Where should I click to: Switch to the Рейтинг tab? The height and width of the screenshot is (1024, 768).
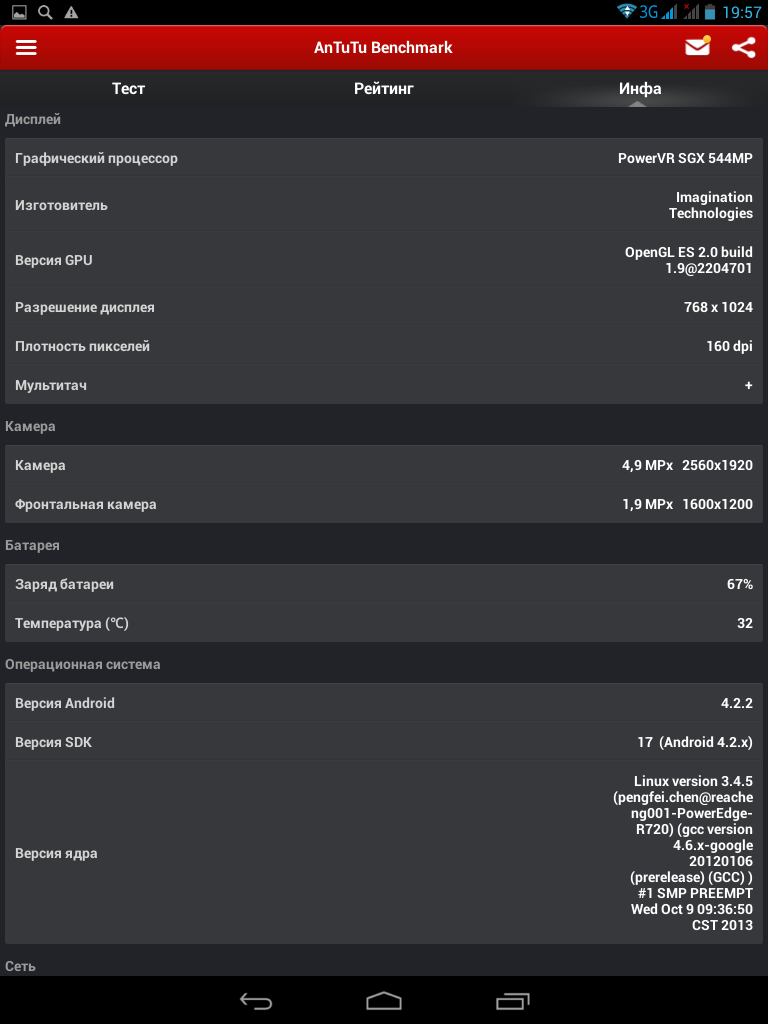[384, 89]
